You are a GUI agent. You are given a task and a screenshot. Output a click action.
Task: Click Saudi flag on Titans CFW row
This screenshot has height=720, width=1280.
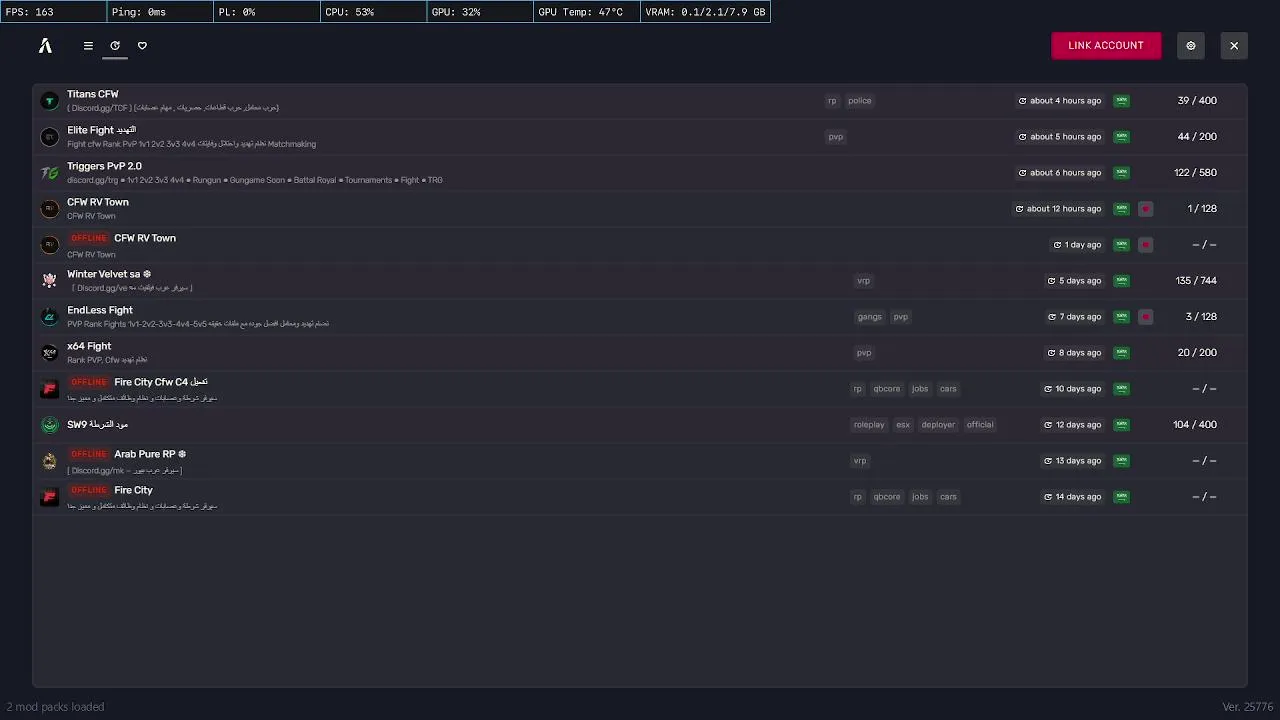point(1122,101)
